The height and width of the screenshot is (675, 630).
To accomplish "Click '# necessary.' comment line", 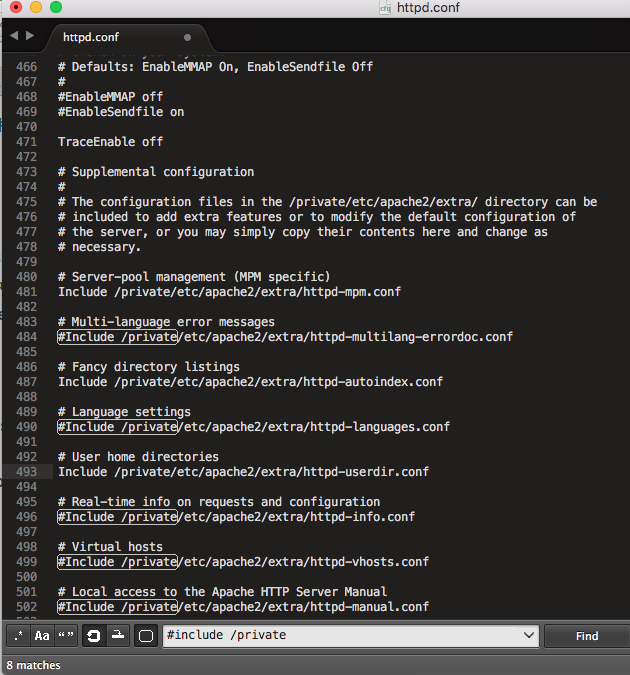I will click(99, 247).
